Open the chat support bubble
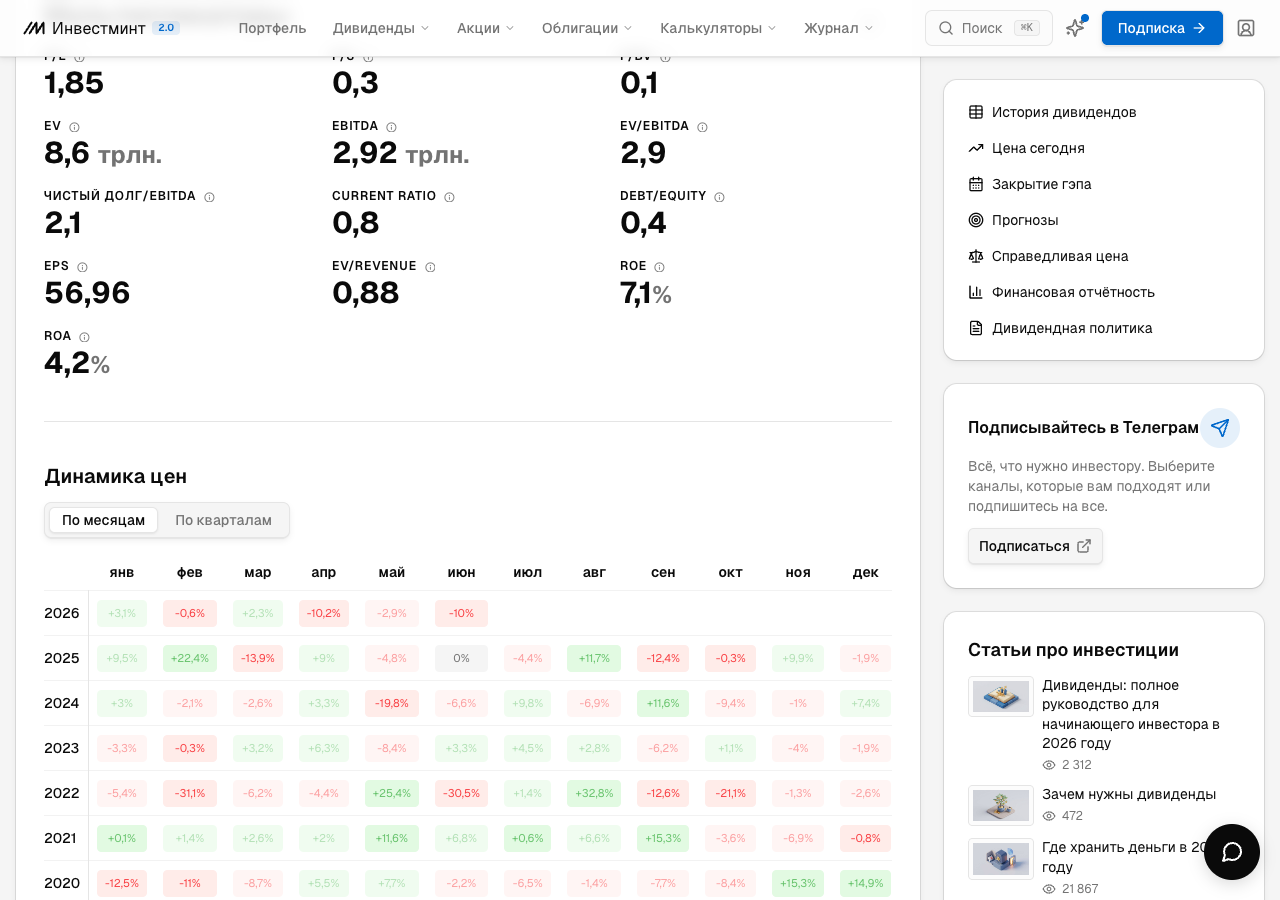 click(x=1232, y=852)
